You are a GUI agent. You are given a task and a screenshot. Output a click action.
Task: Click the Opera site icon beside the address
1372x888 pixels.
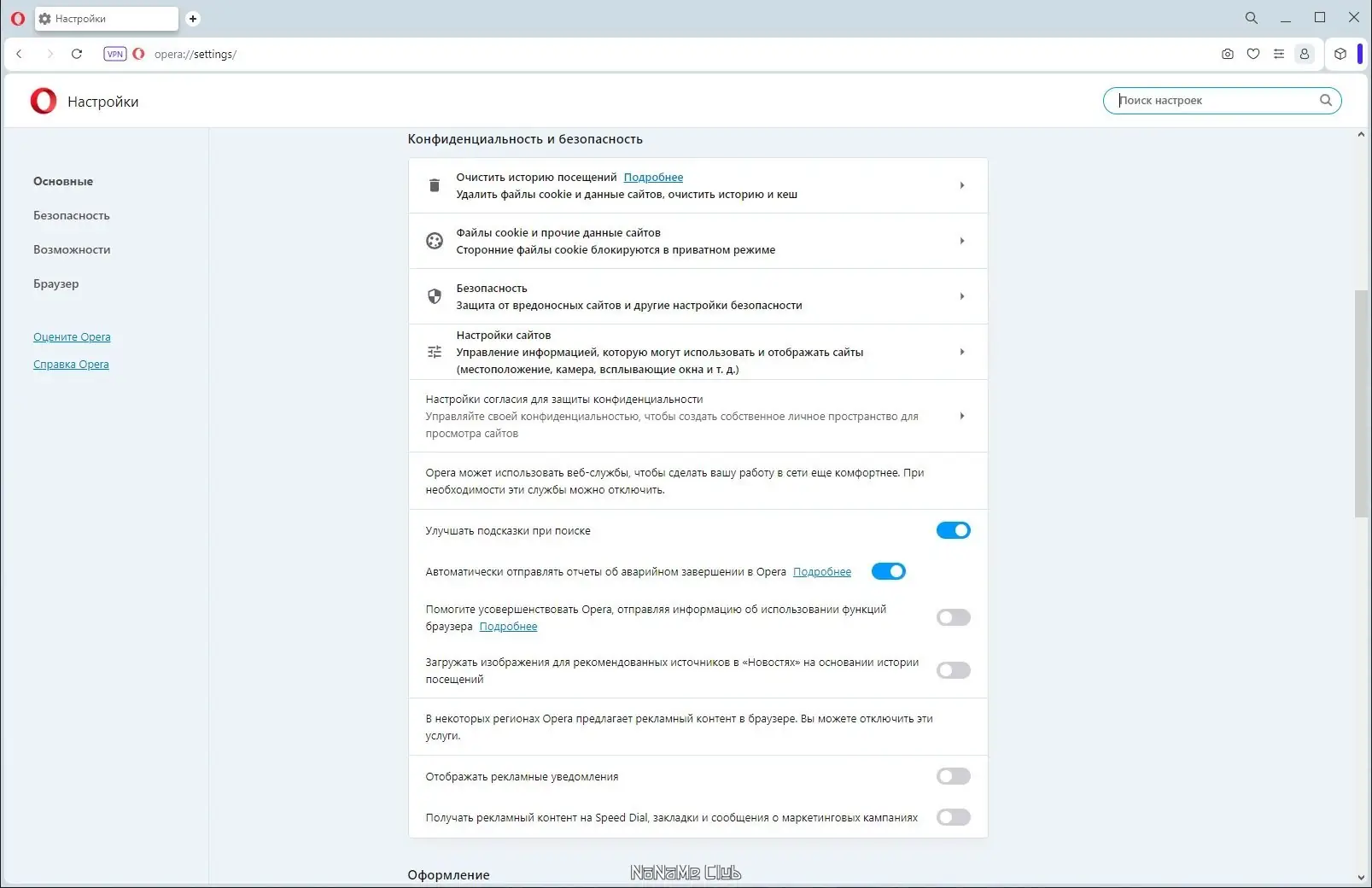click(x=138, y=54)
